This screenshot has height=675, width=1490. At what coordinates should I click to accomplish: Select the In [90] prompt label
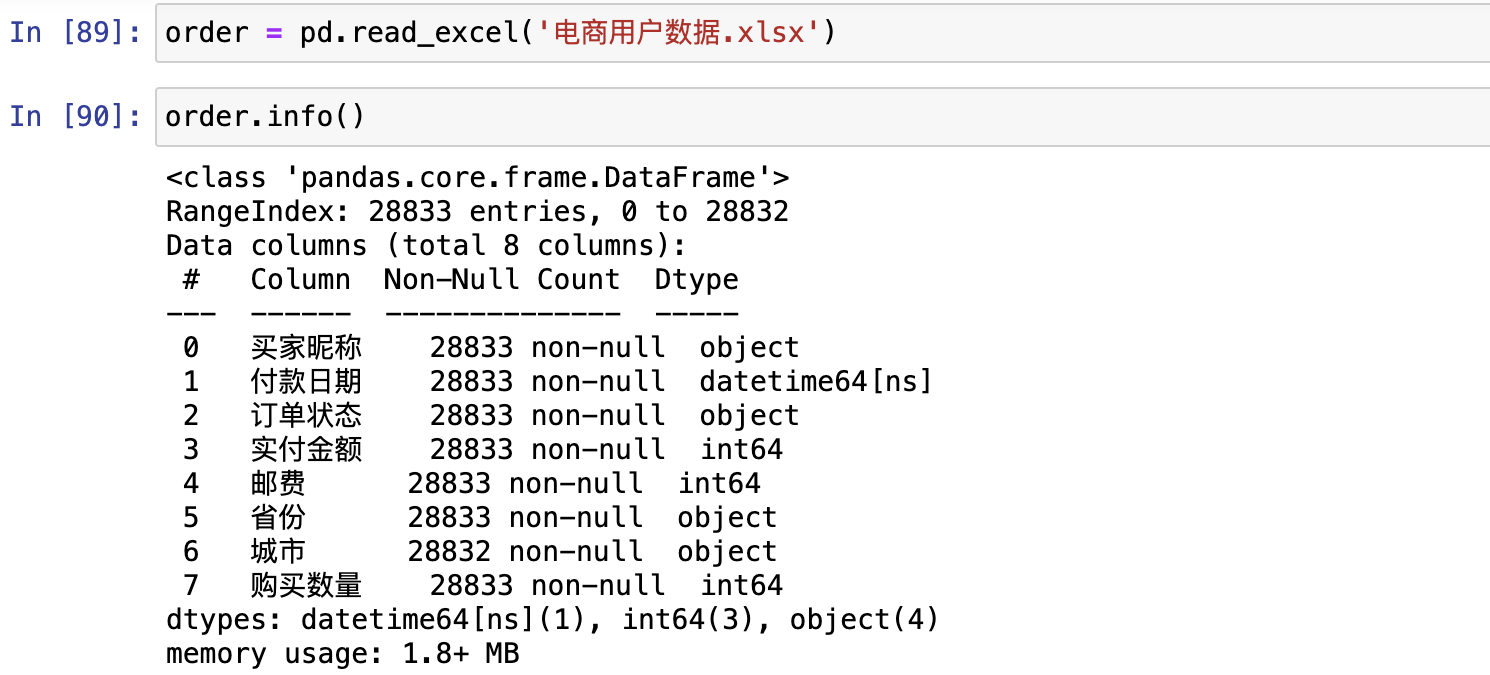[75, 117]
